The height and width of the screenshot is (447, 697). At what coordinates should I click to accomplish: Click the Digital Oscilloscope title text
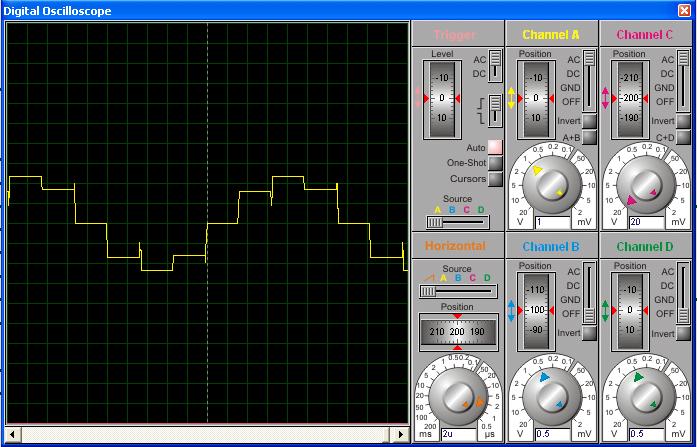coord(57,11)
